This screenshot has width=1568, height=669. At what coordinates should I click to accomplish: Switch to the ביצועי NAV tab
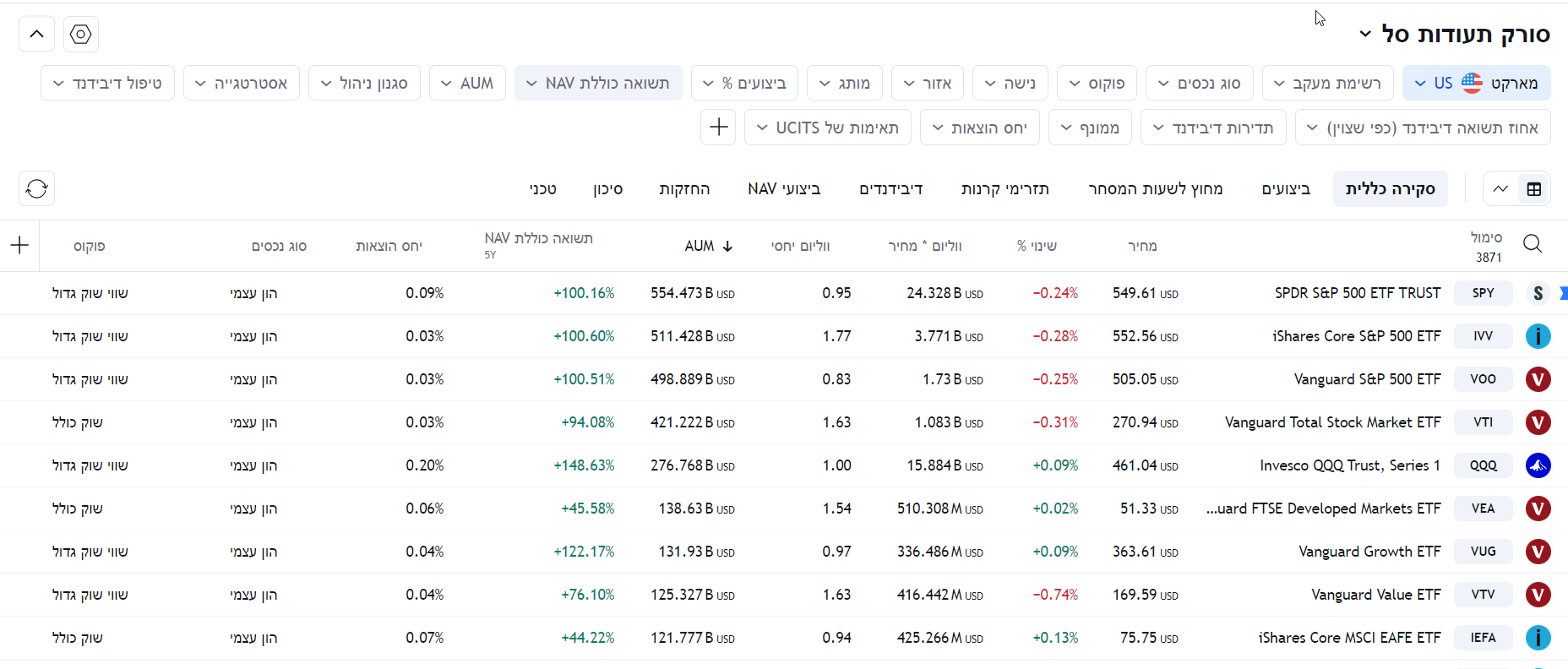click(x=784, y=189)
